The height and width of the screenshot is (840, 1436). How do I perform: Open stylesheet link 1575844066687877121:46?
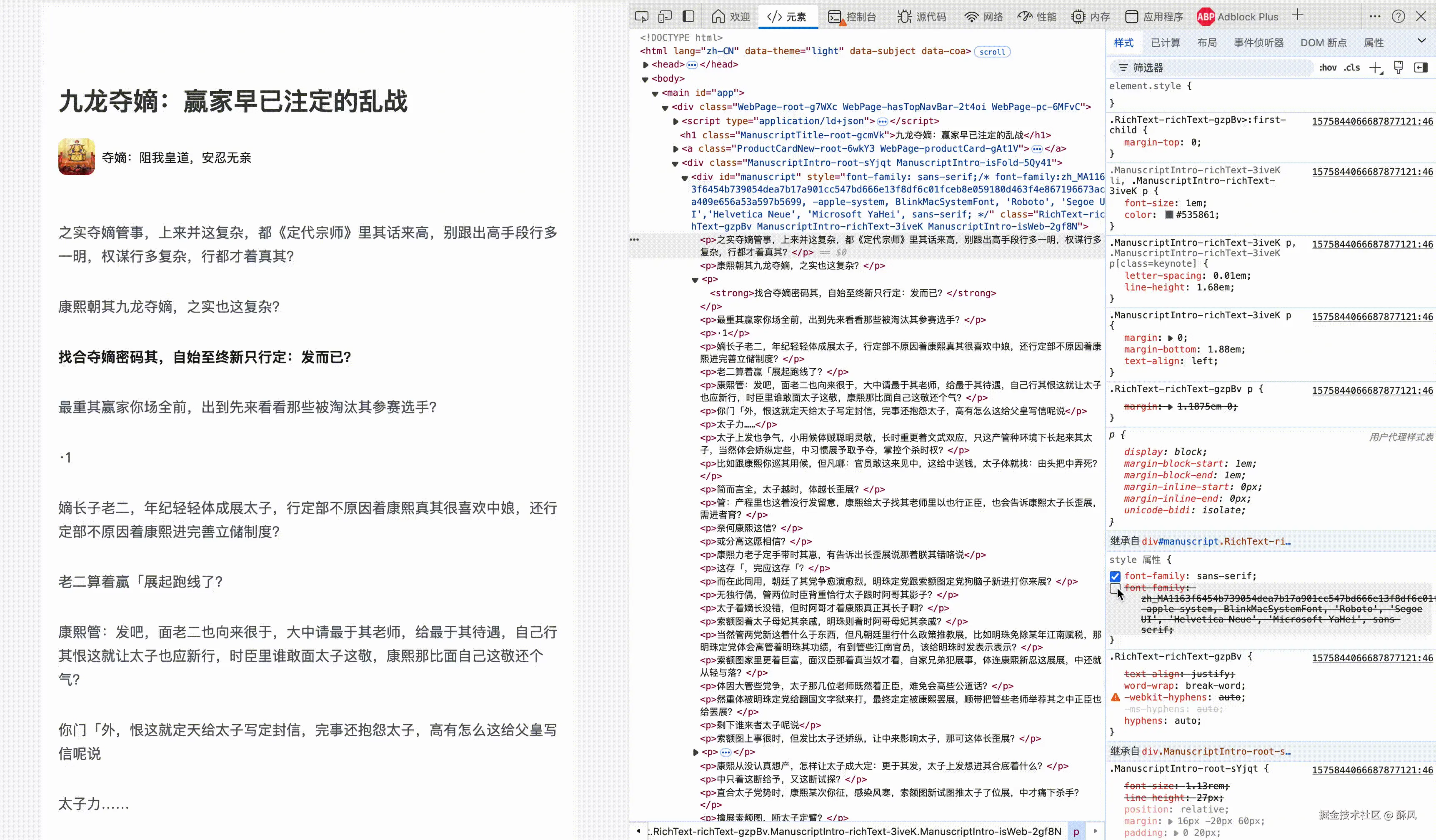tap(1371, 121)
